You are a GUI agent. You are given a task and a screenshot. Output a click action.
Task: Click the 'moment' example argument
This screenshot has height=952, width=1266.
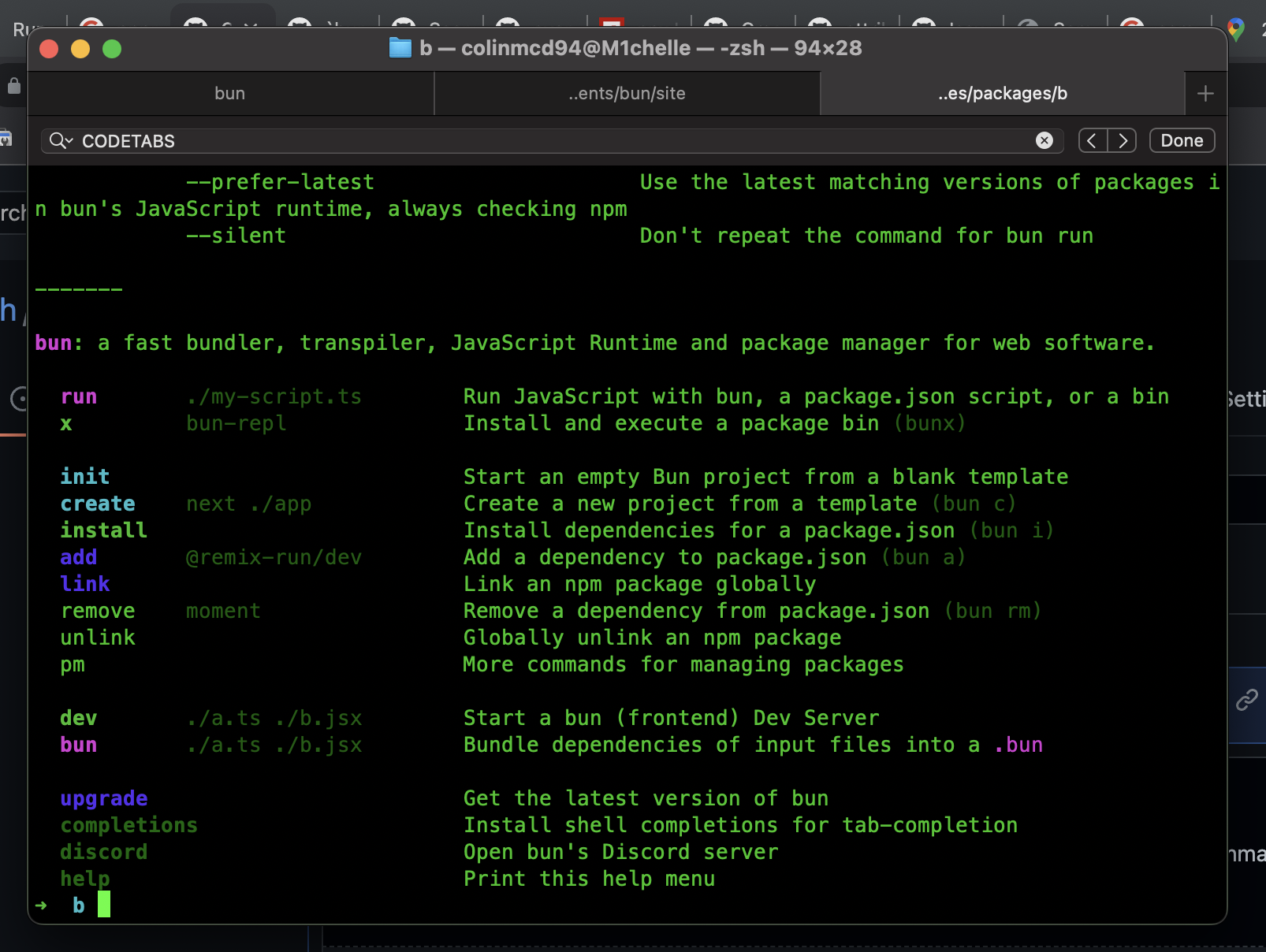(x=223, y=611)
